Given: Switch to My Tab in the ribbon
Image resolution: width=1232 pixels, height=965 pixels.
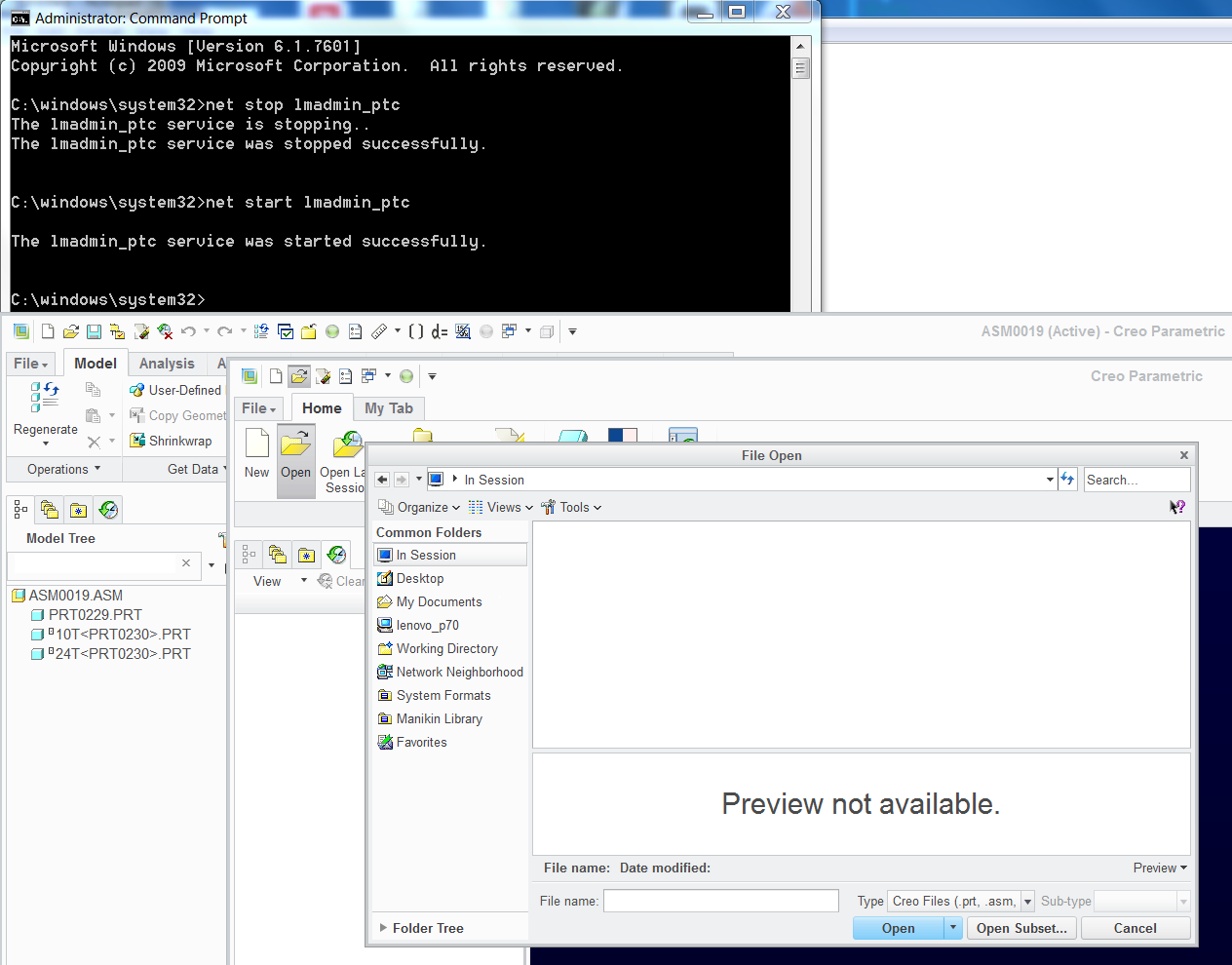Looking at the screenshot, I should point(388,407).
